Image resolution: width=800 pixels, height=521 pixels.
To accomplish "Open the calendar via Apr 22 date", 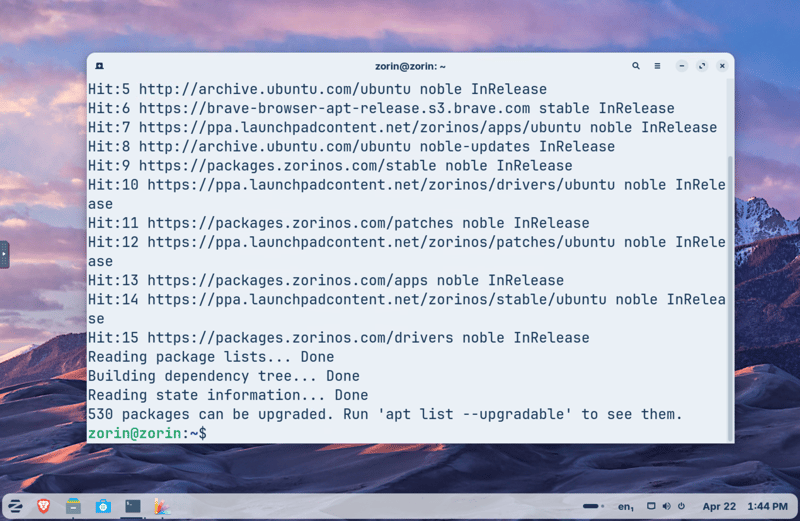I will (719, 507).
